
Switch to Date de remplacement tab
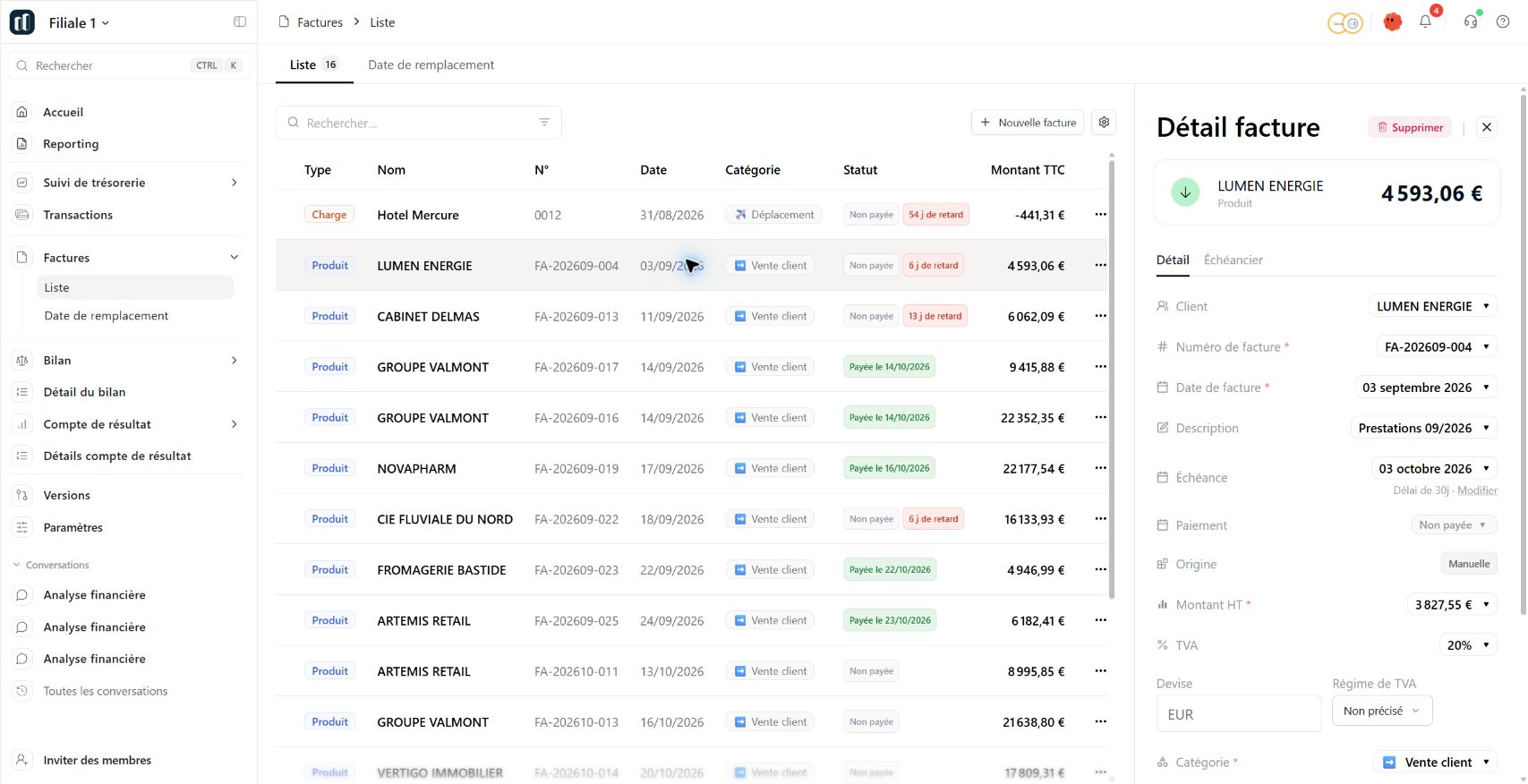coord(431,65)
